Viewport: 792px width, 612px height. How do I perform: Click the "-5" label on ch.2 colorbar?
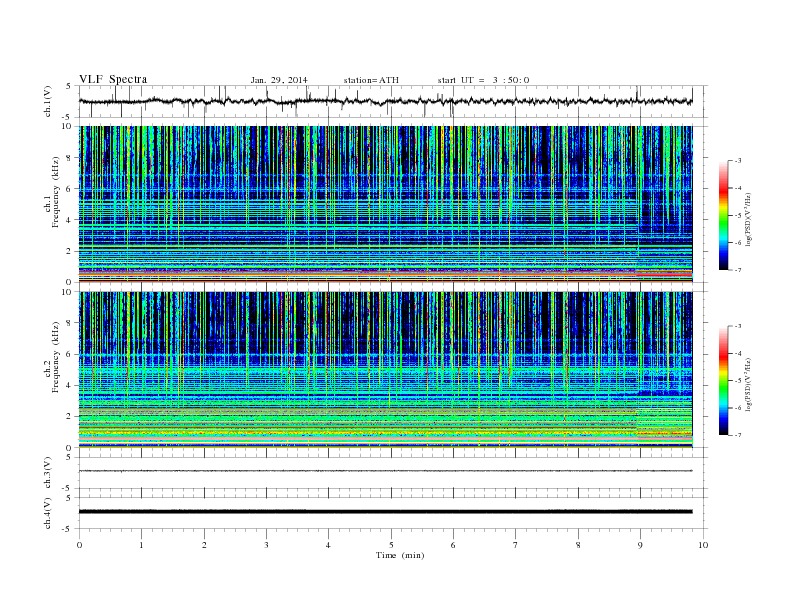click(738, 381)
